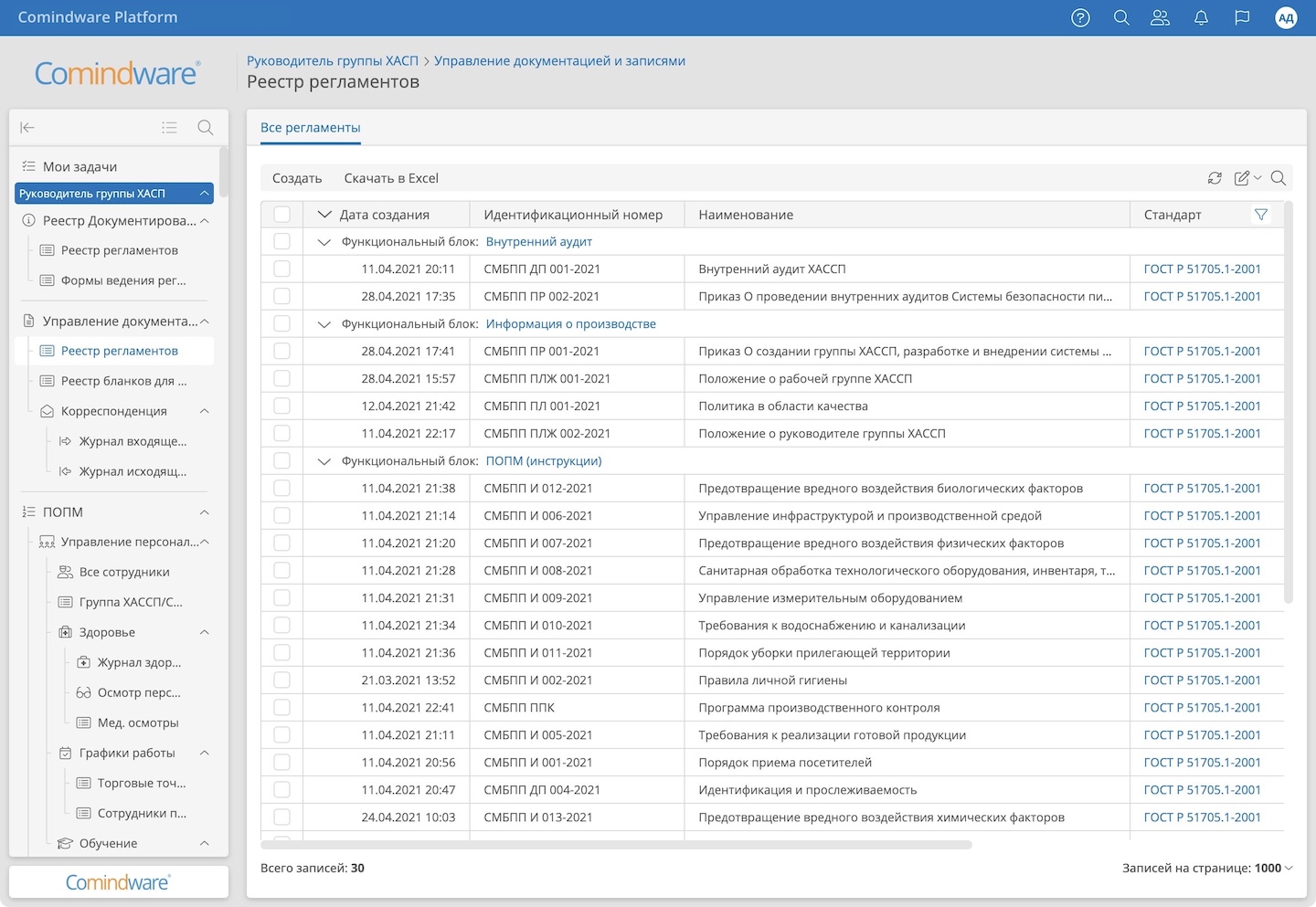Collapse the Корреспонденция sidebar section

coord(204,411)
